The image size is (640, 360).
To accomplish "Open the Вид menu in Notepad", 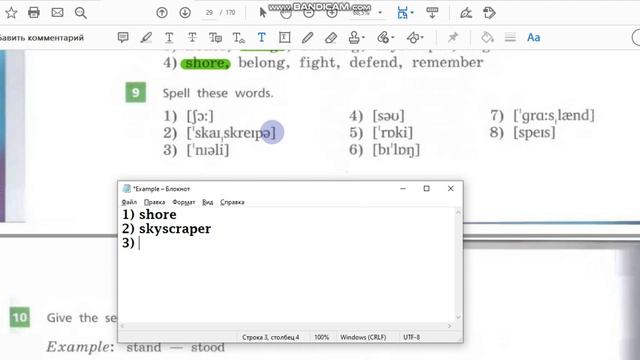I will (208, 202).
